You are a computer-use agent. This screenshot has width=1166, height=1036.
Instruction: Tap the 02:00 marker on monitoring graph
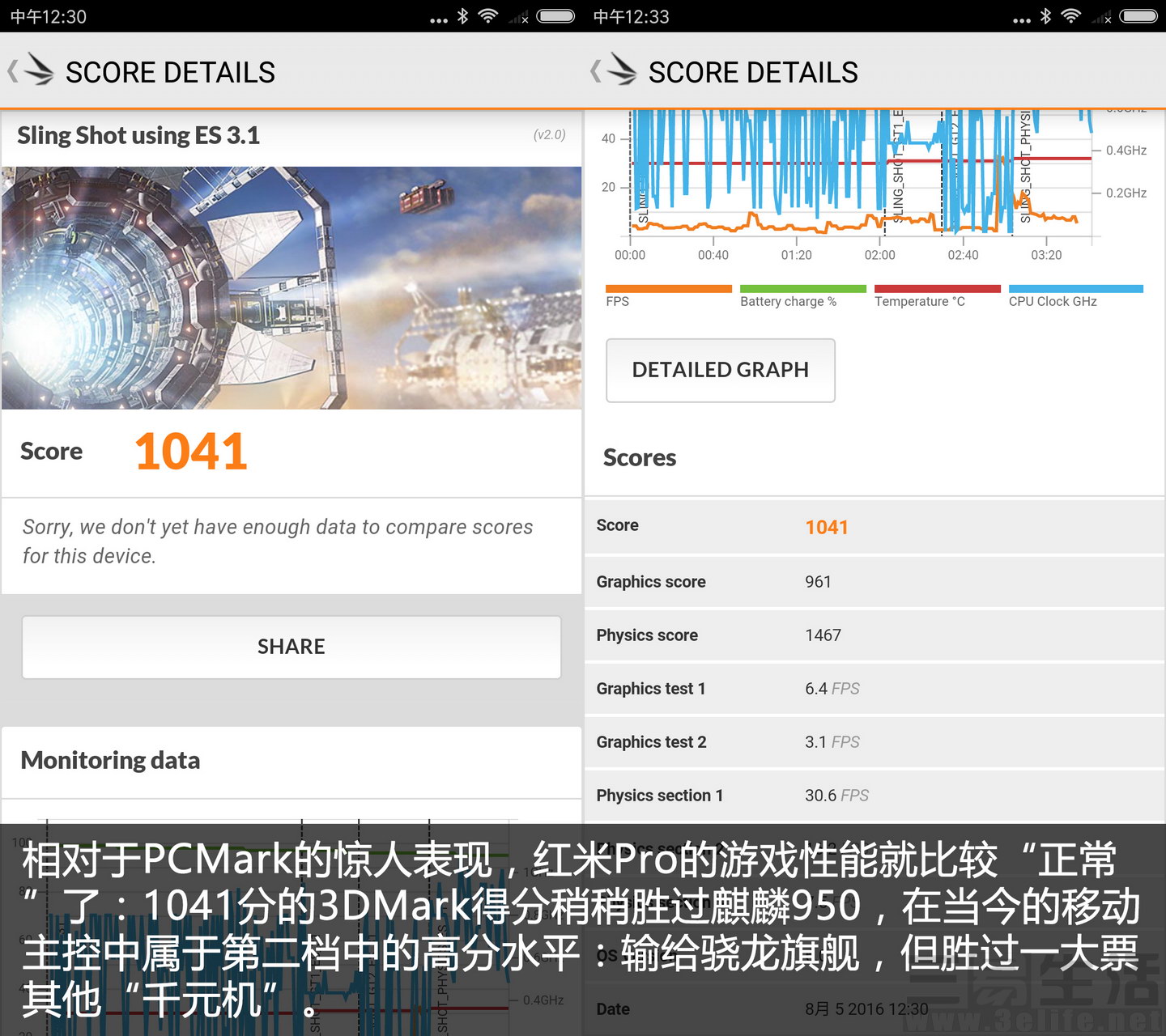[879, 255]
